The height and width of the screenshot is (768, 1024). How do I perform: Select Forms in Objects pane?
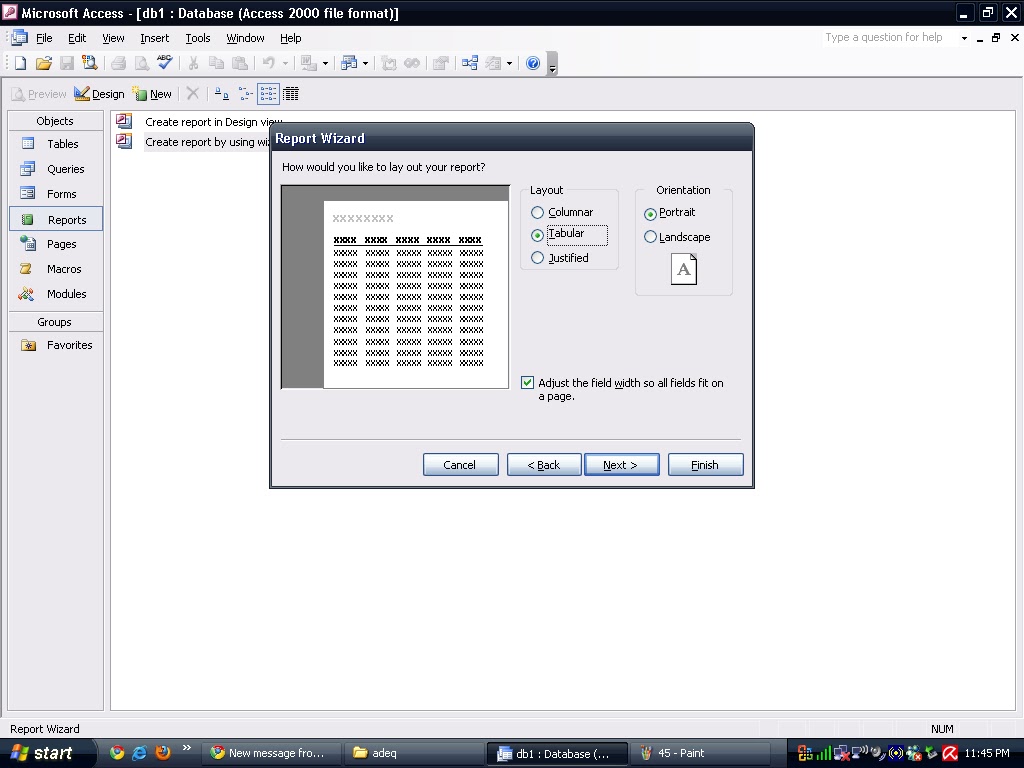click(56, 194)
